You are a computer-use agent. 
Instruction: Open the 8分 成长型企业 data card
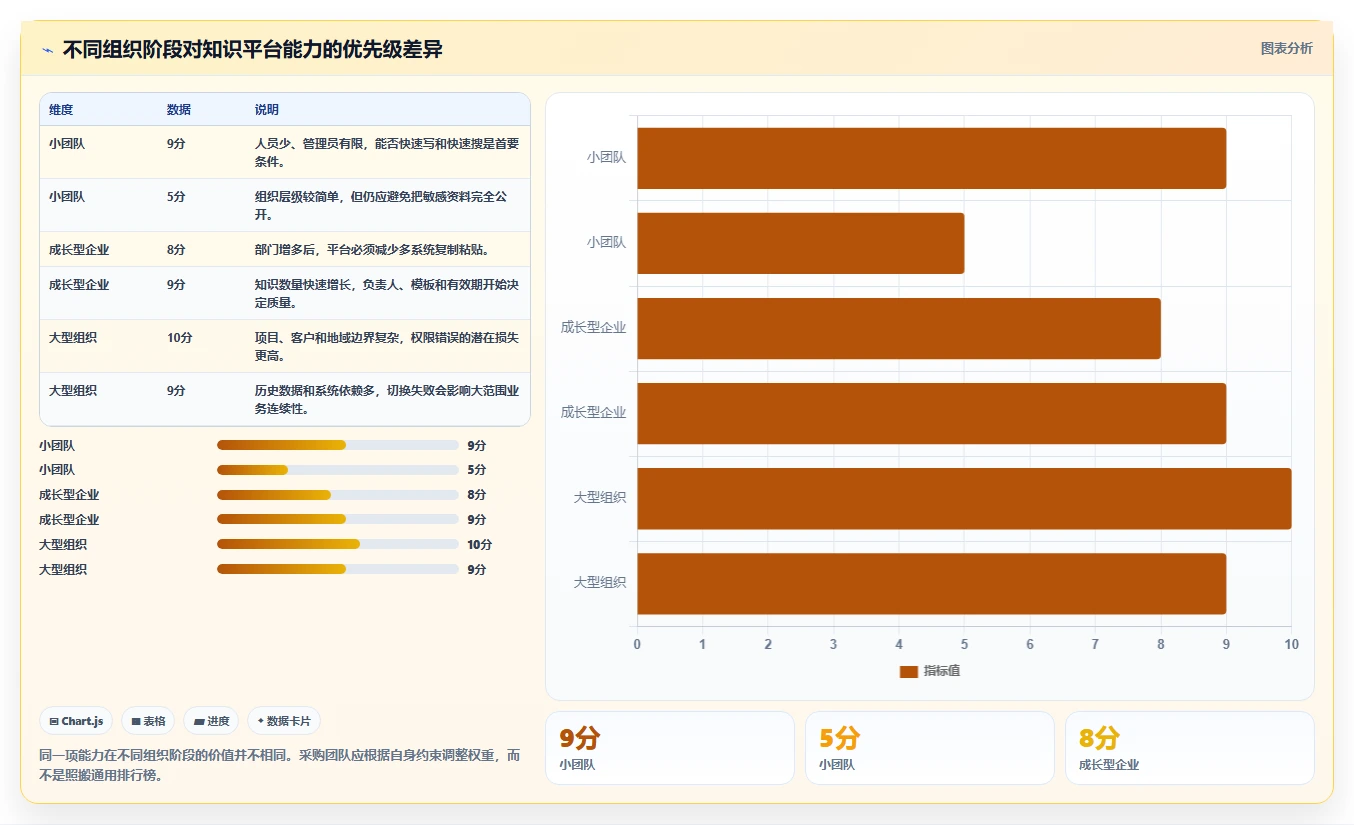(1190, 748)
